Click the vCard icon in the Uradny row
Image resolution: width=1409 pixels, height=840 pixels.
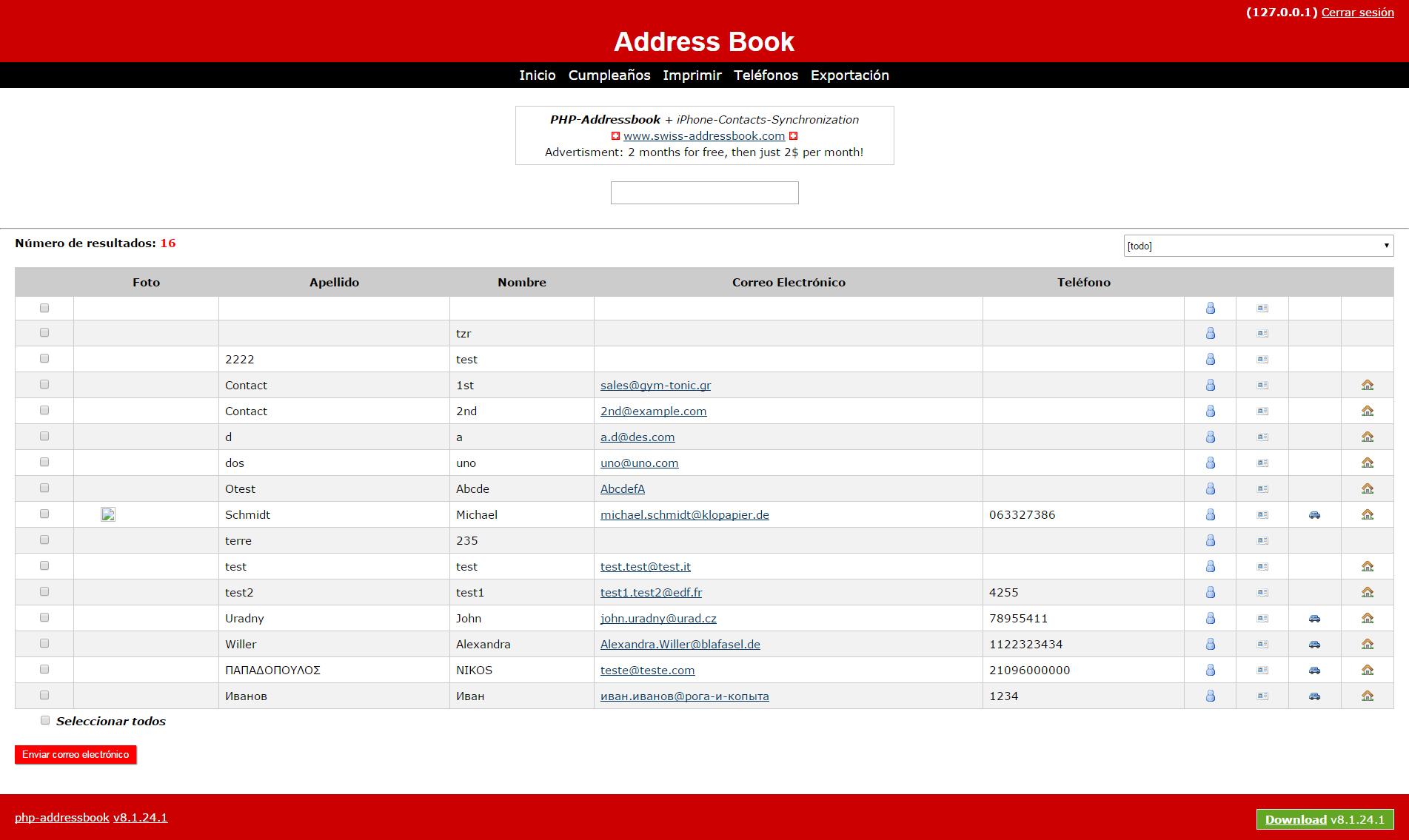[x=1262, y=618]
